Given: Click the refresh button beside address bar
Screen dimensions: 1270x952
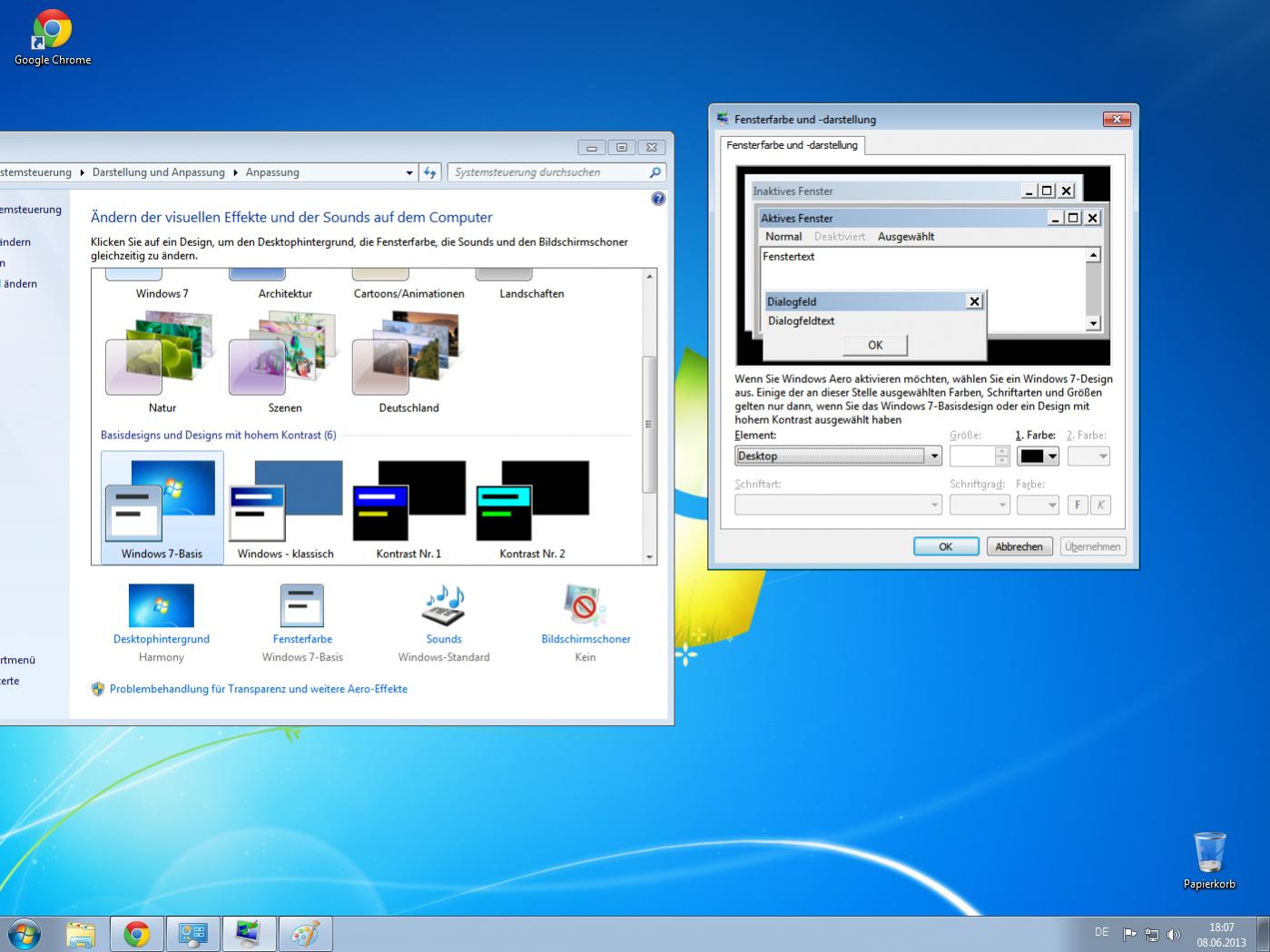Looking at the screenshot, I should pos(430,172).
